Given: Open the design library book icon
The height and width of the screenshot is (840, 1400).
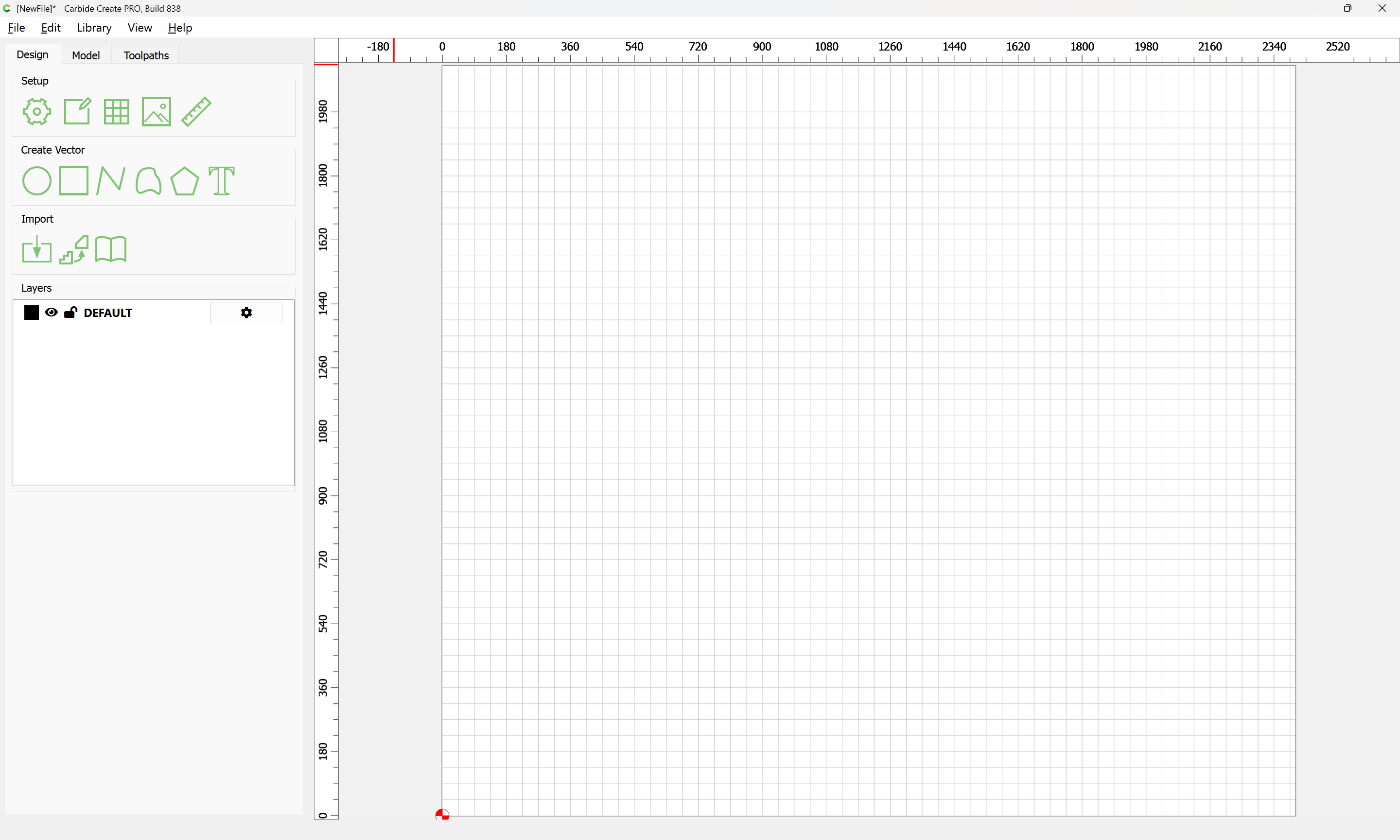Looking at the screenshot, I should tap(111, 250).
